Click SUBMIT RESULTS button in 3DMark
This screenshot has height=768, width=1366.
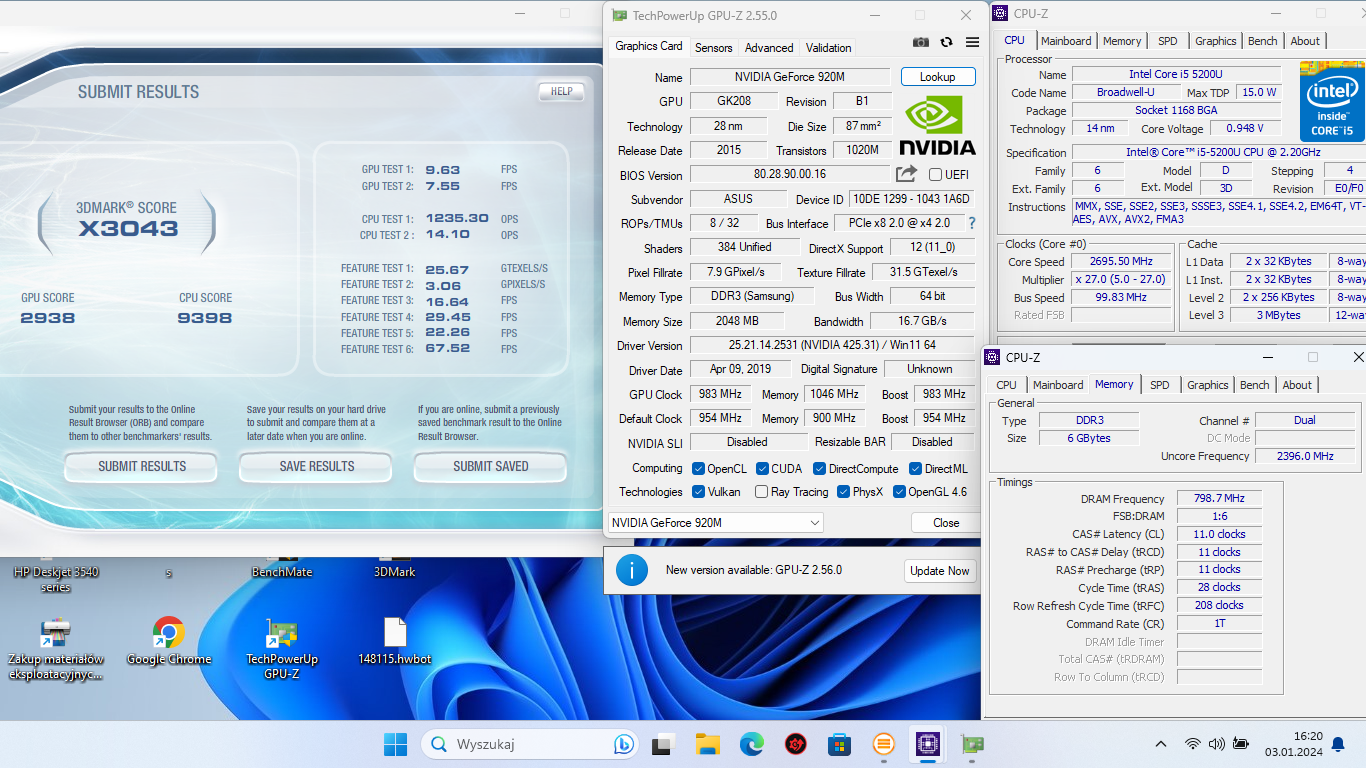pos(142,466)
